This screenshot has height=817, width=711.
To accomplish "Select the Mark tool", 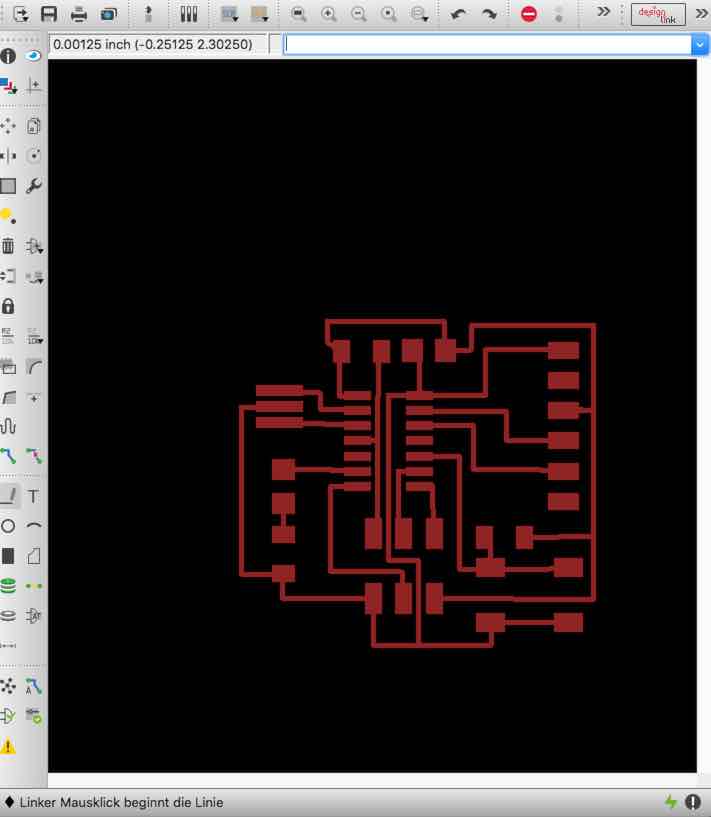I will [x=34, y=85].
